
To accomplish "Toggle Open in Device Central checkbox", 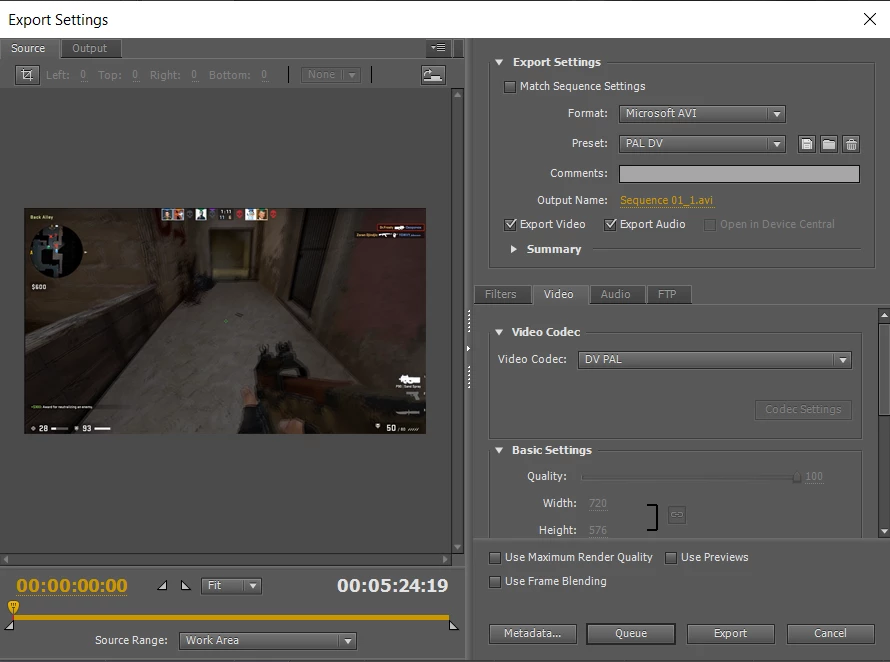I will tap(710, 225).
